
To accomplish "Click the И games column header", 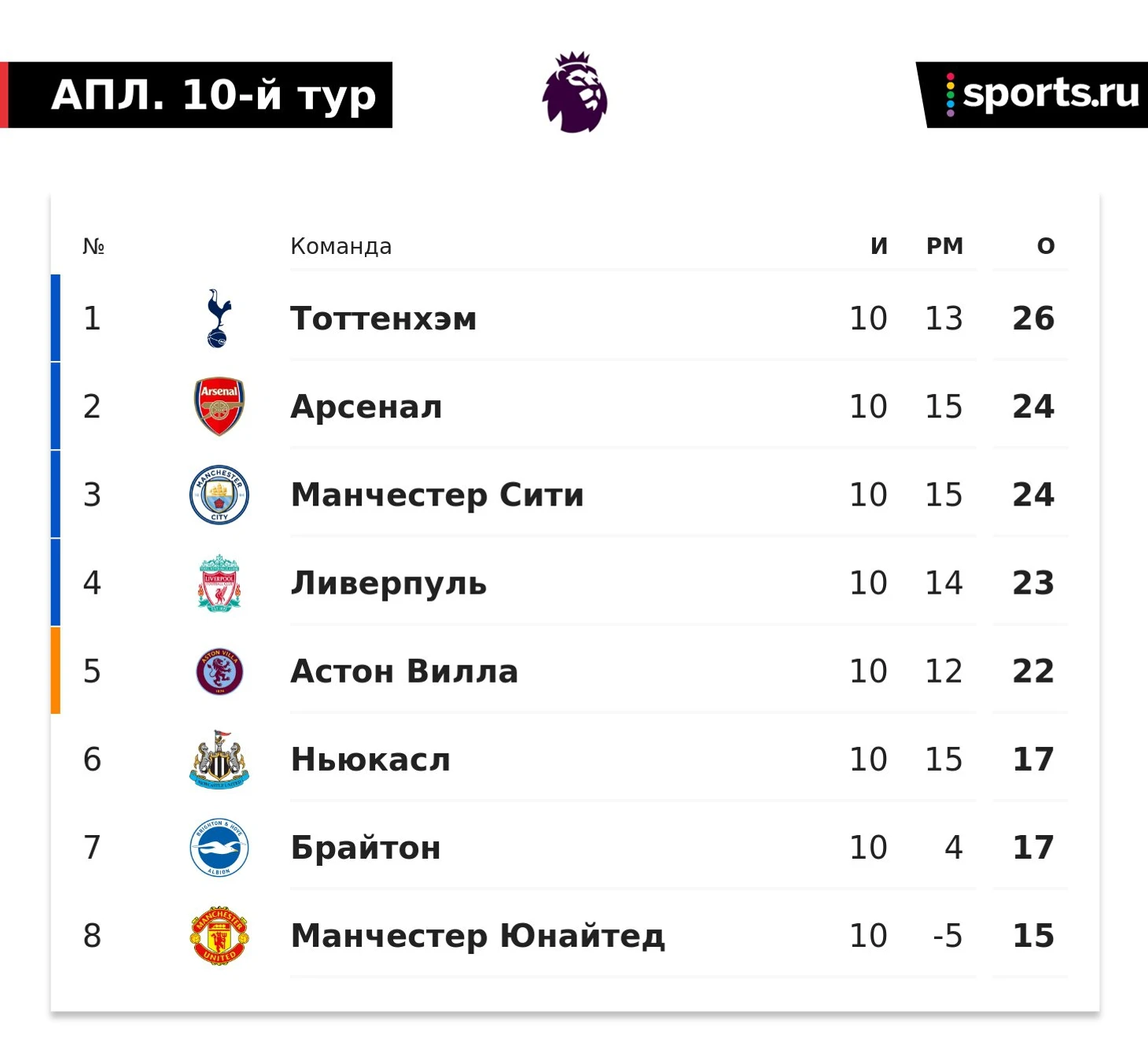I will [879, 246].
